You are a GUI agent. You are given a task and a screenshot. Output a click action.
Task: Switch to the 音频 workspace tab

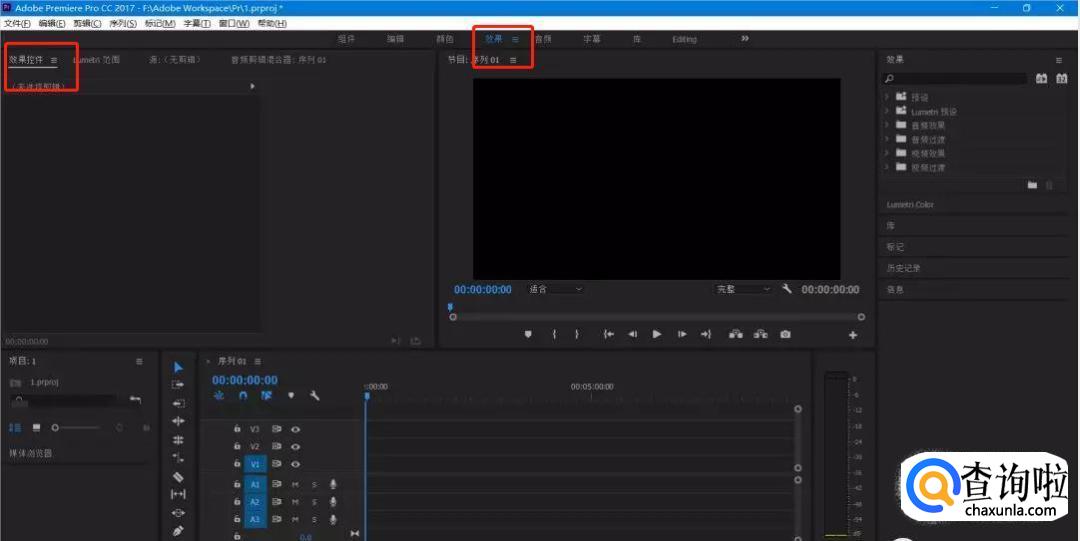click(543, 39)
